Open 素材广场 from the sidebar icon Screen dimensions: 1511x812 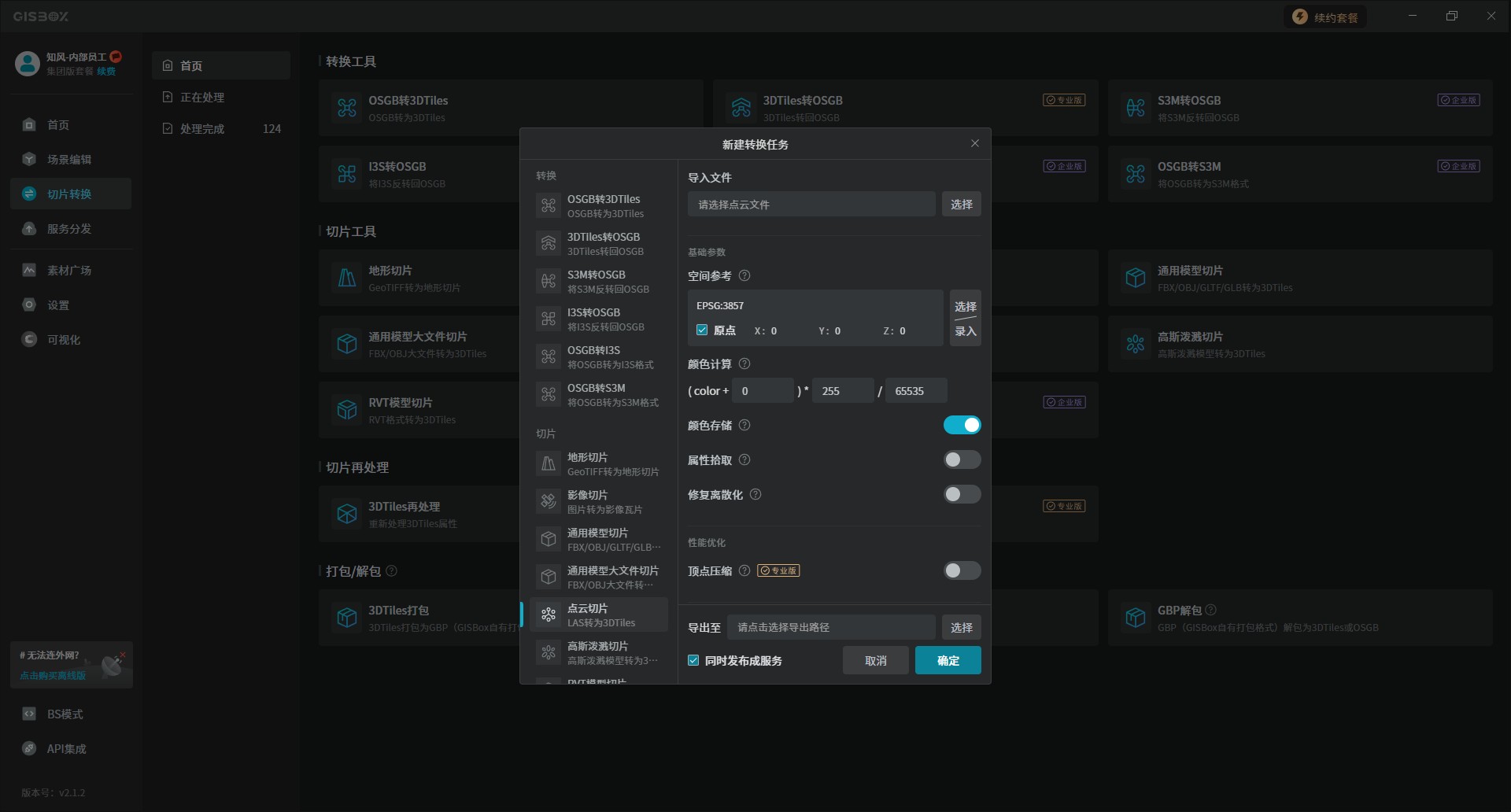point(29,271)
